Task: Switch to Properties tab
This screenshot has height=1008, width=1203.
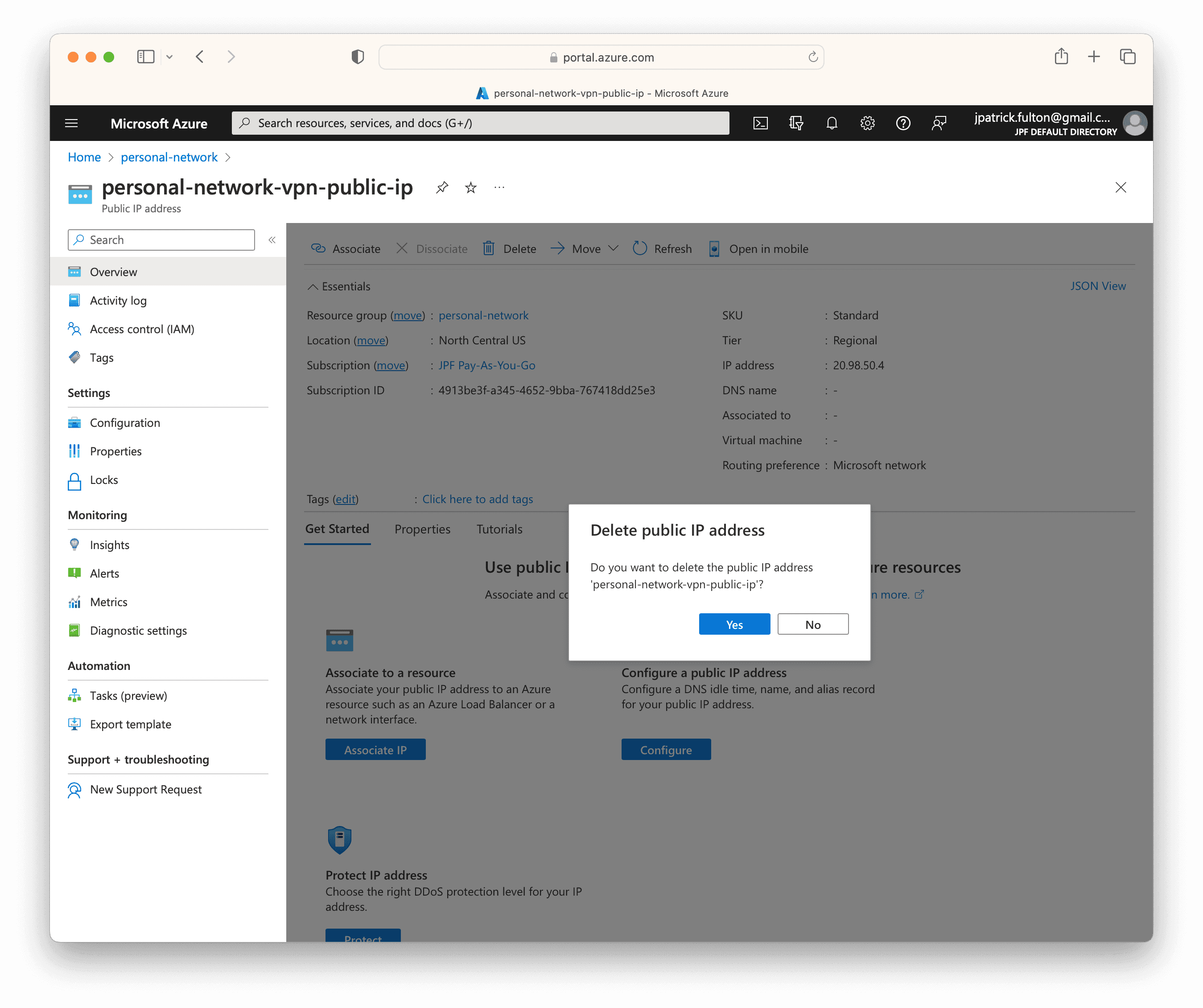Action: (x=422, y=529)
